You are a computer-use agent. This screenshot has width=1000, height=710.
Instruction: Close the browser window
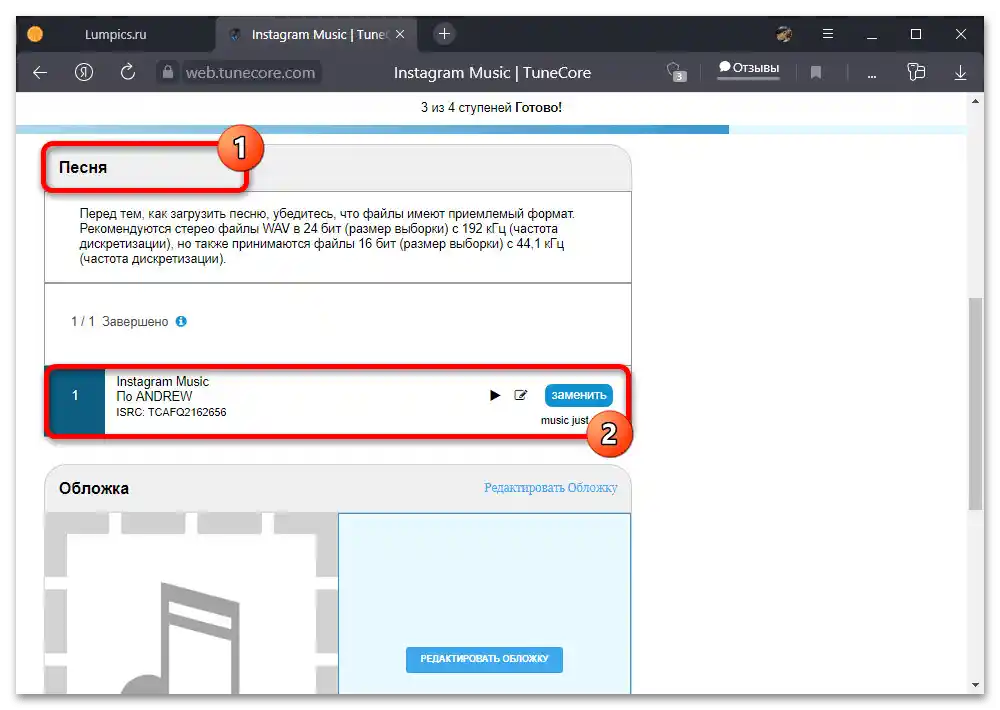(960, 34)
